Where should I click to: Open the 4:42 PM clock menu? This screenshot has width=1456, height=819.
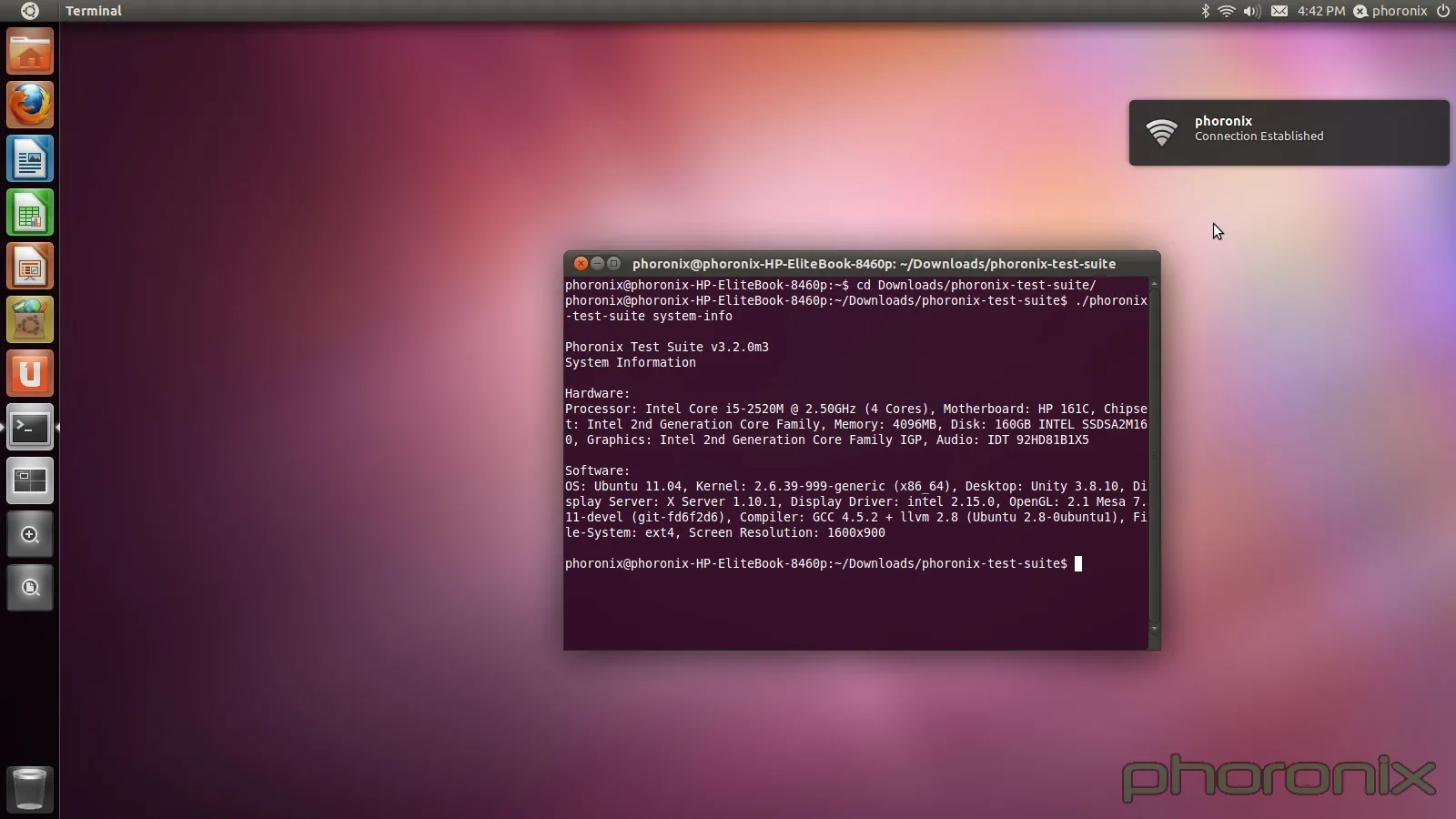point(1321,11)
